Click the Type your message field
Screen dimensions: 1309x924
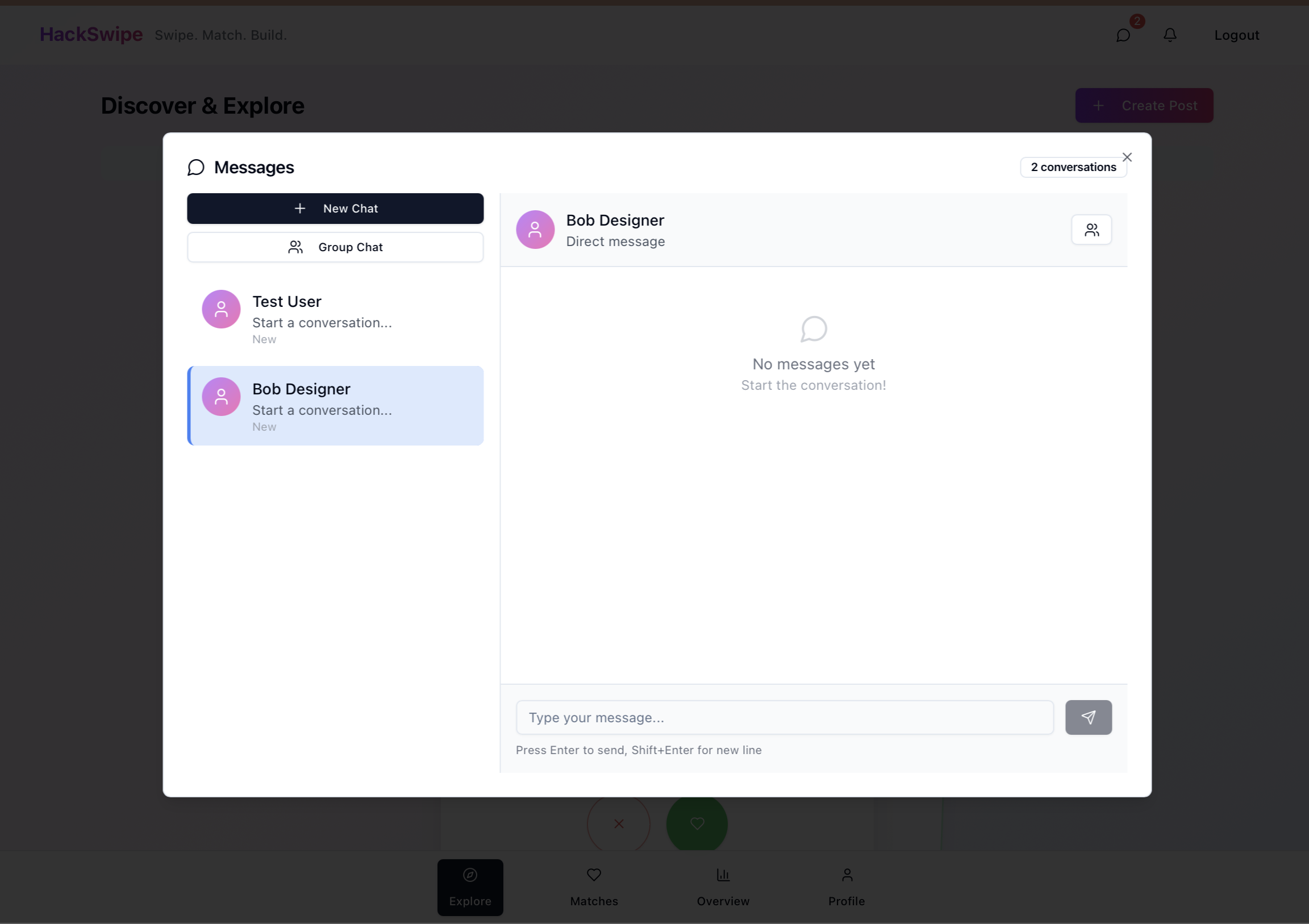(x=784, y=718)
